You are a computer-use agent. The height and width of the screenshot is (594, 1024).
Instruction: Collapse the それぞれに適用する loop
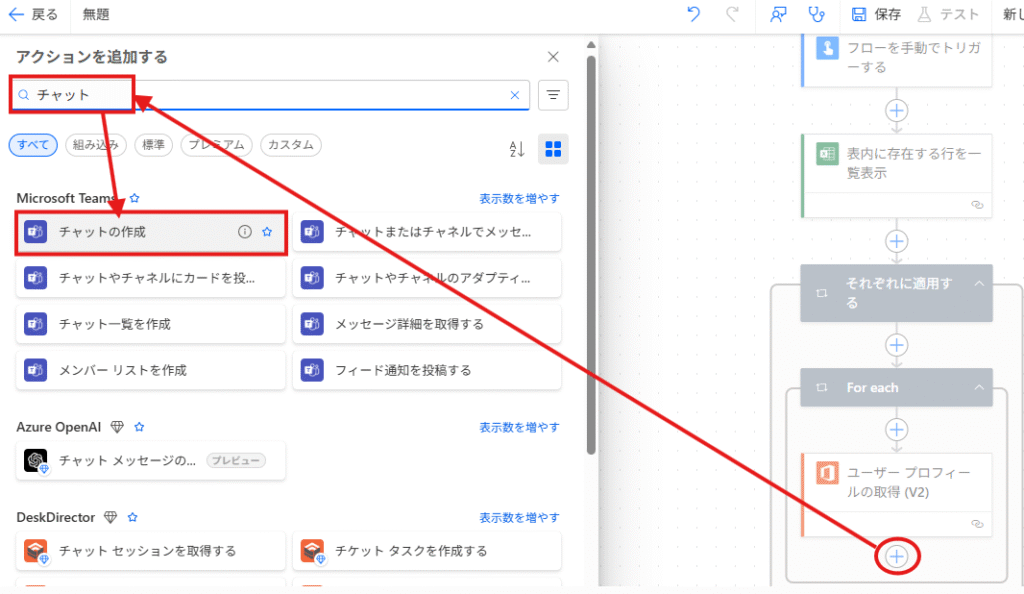tap(979, 283)
